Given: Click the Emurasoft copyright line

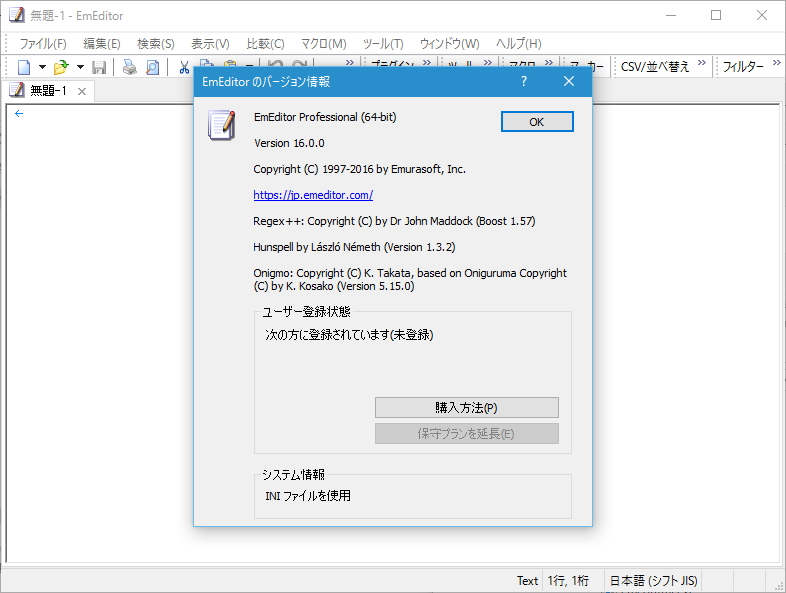Looking at the screenshot, I should tap(359, 169).
